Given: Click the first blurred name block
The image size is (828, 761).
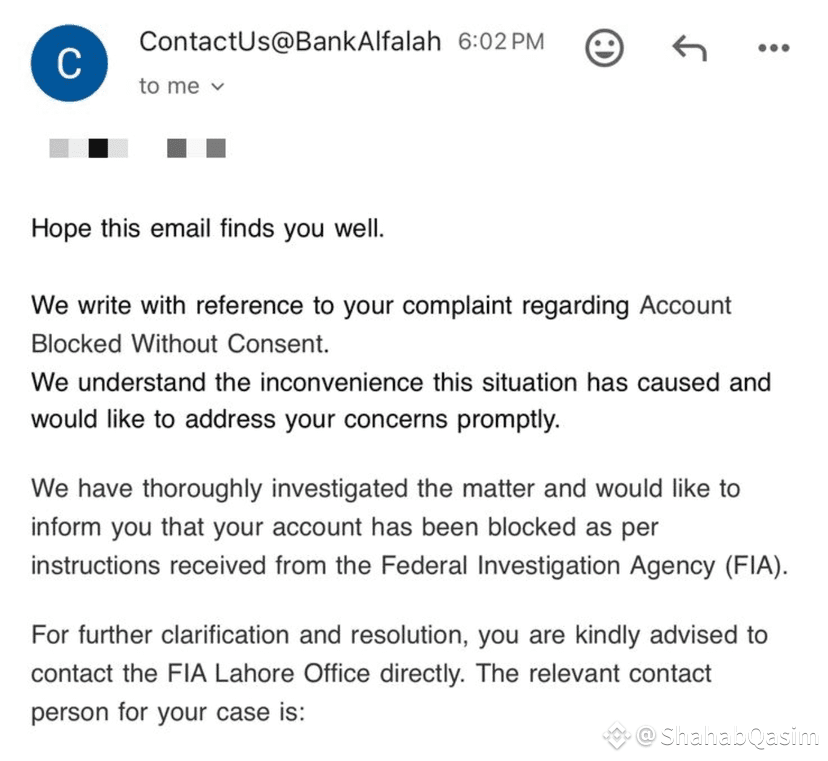Looking at the screenshot, I should (89, 148).
